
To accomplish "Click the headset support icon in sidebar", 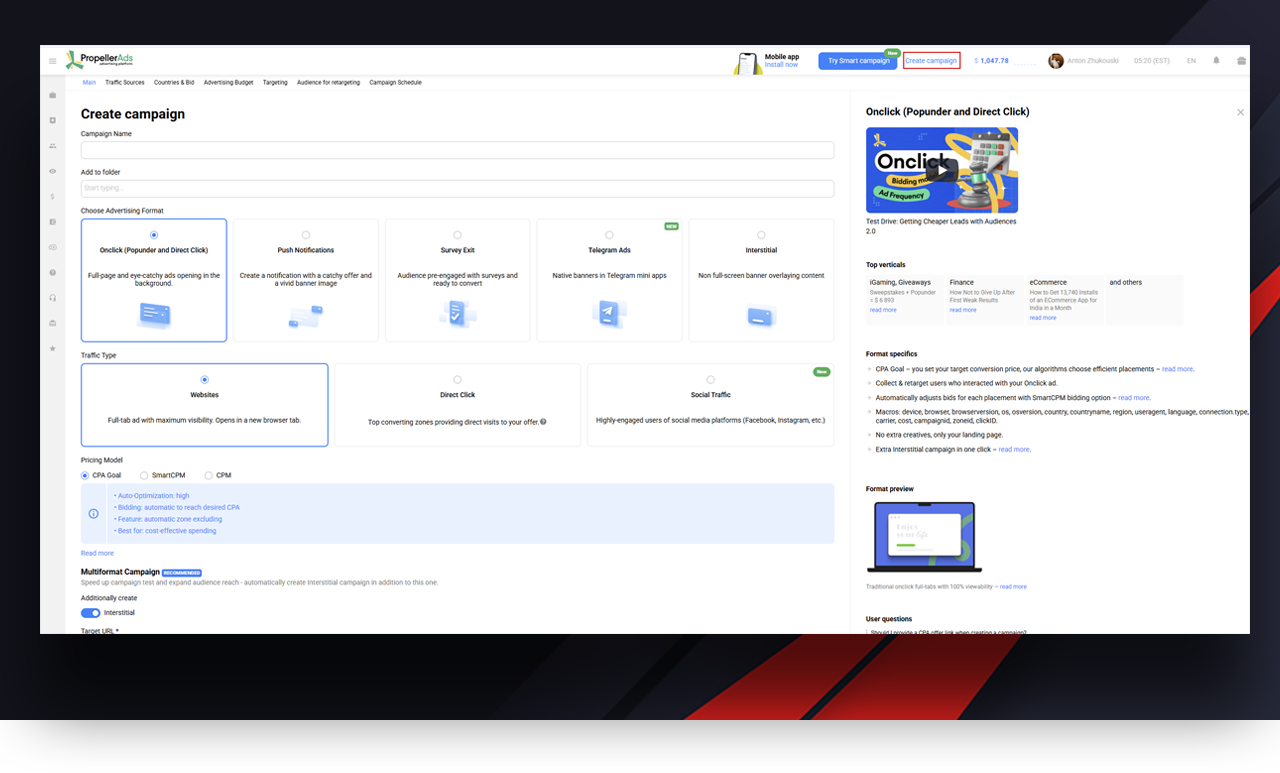I will tap(53, 298).
